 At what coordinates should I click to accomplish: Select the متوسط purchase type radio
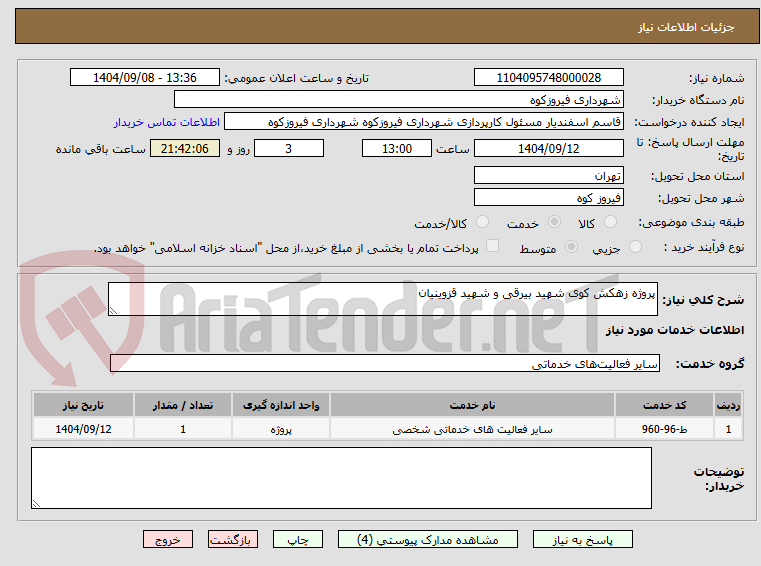click(x=572, y=247)
